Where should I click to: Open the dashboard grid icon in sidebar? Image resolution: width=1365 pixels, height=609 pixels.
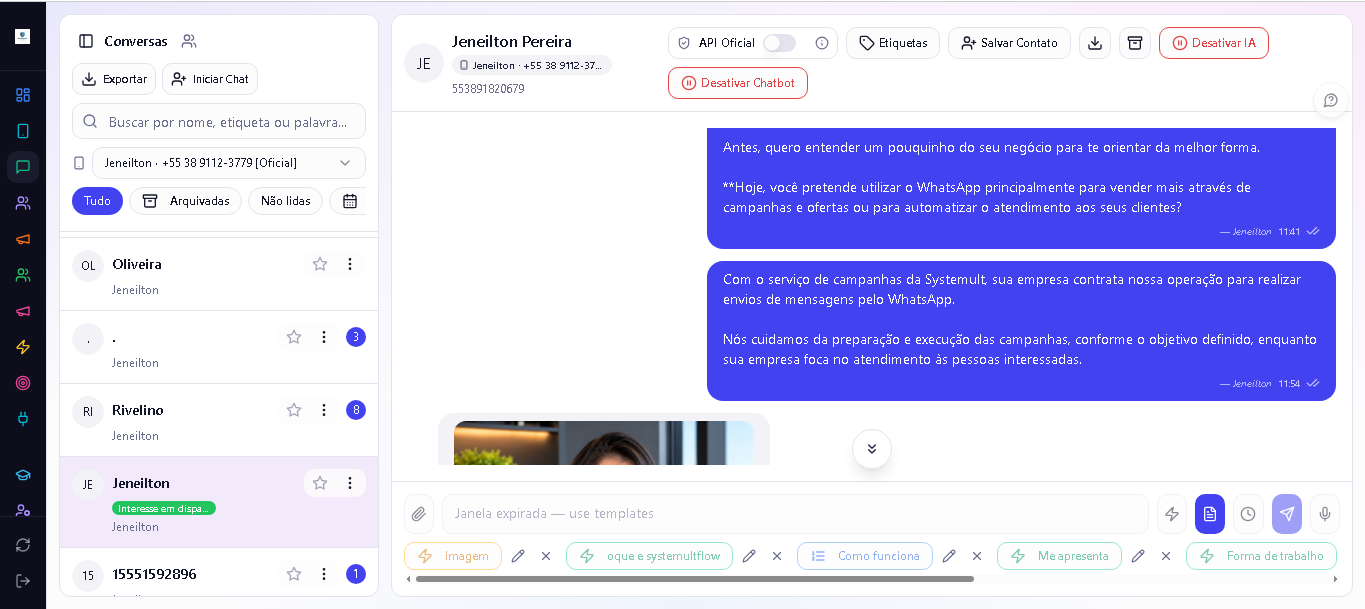pyautogui.click(x=23, y=95)
